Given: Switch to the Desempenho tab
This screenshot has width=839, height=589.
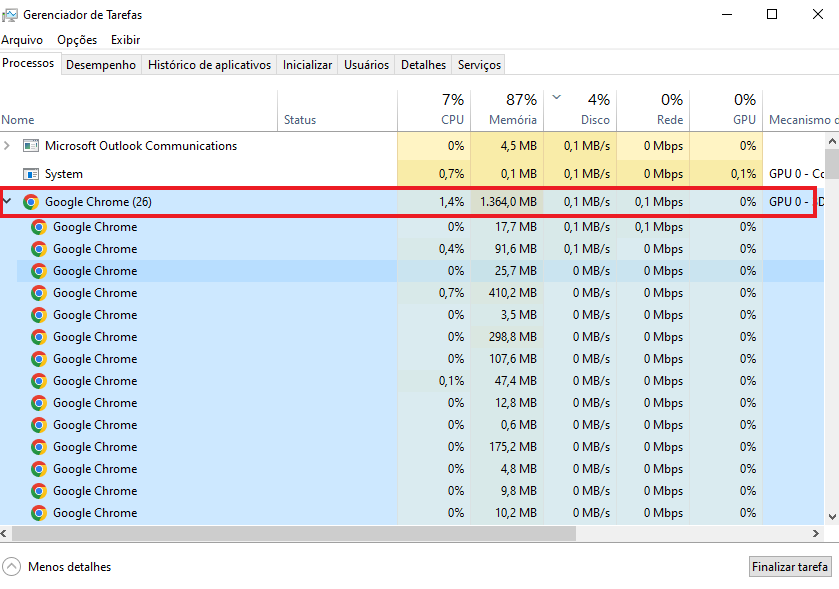Looking at the screenshot, I should 101,65.
